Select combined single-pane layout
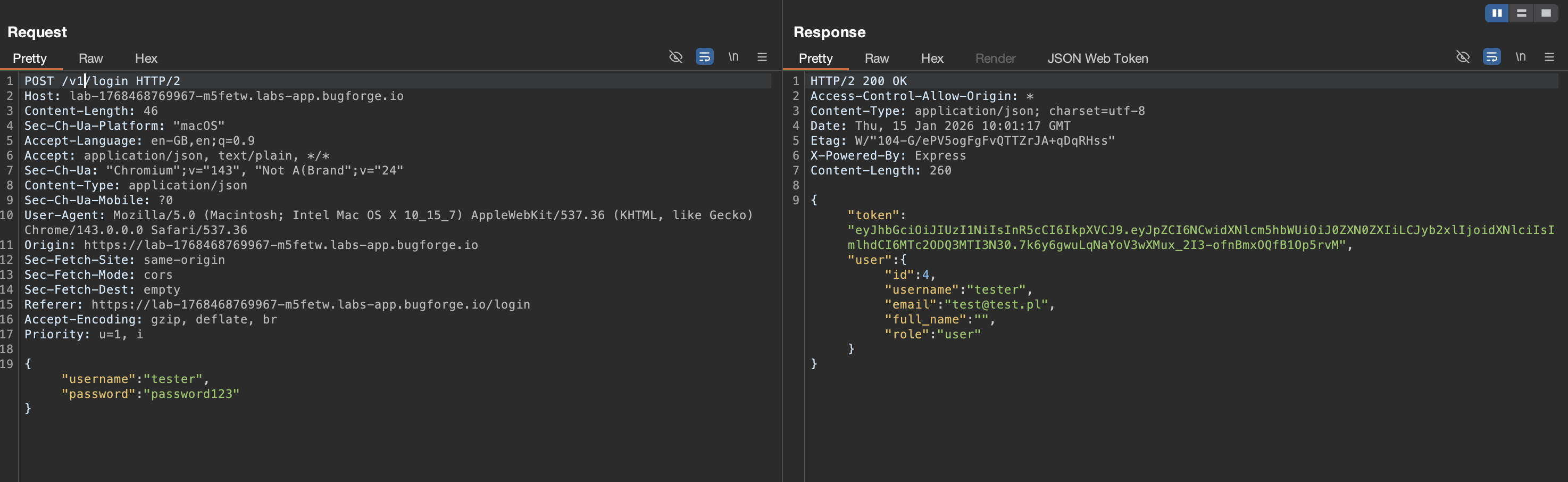This screenshot has width=1568, height=482. coord(1546,13)
